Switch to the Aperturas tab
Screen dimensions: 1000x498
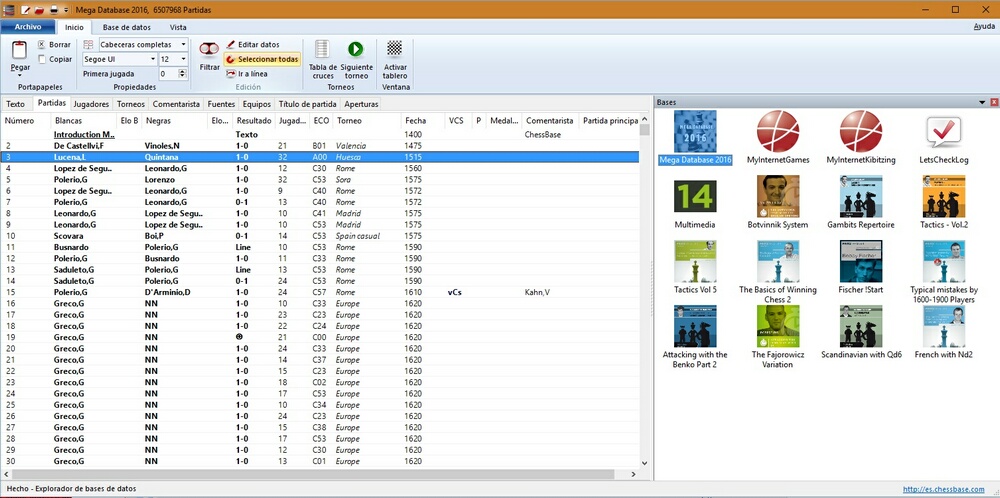click(361, 104)
